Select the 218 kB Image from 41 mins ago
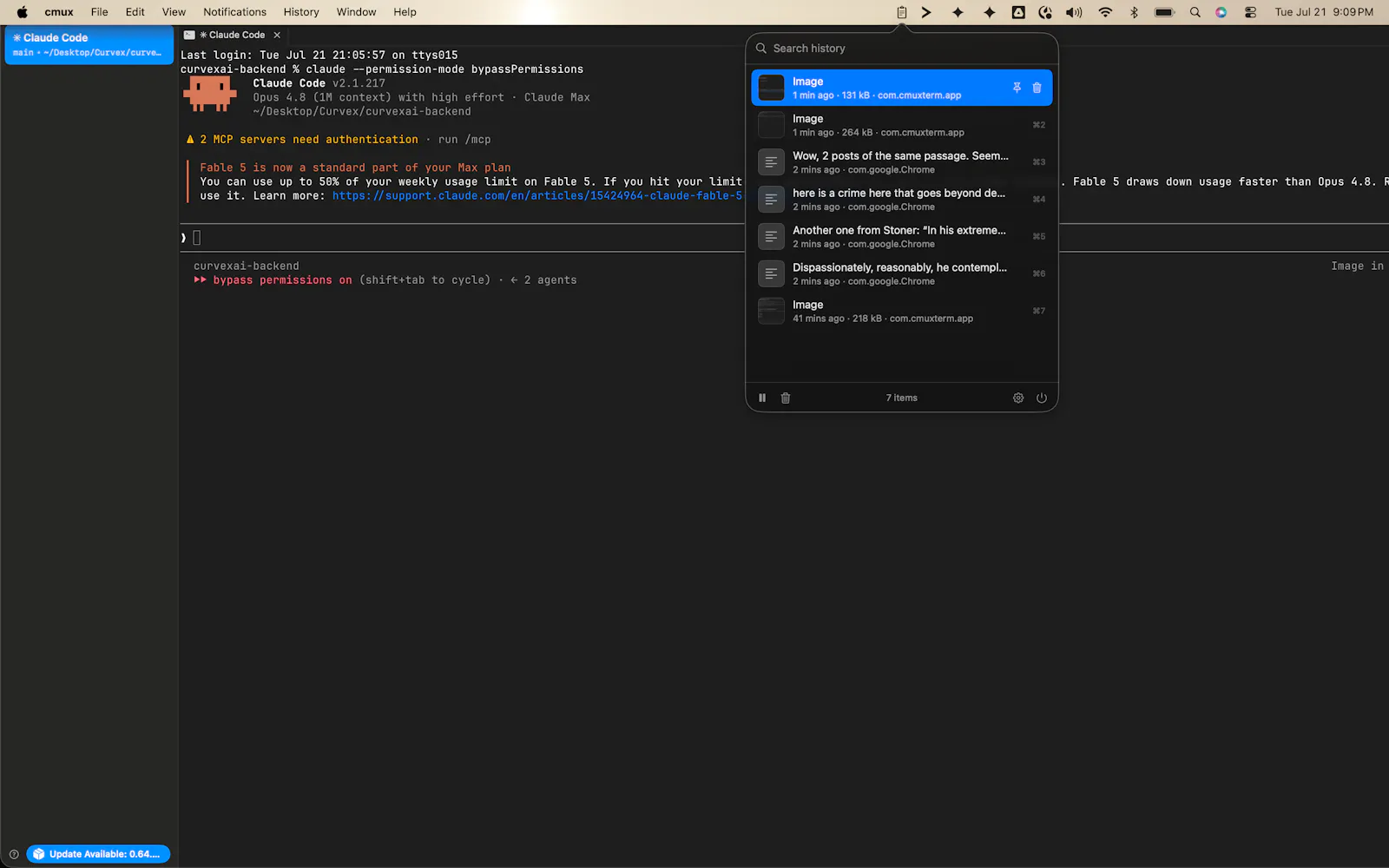 pos(902,311)
